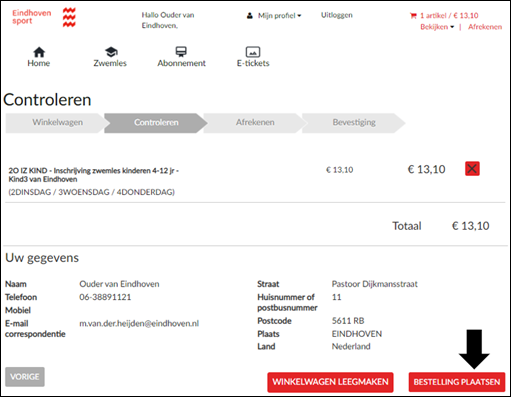
Task: Select the Bevestiging step
Action: coord(354,123)
